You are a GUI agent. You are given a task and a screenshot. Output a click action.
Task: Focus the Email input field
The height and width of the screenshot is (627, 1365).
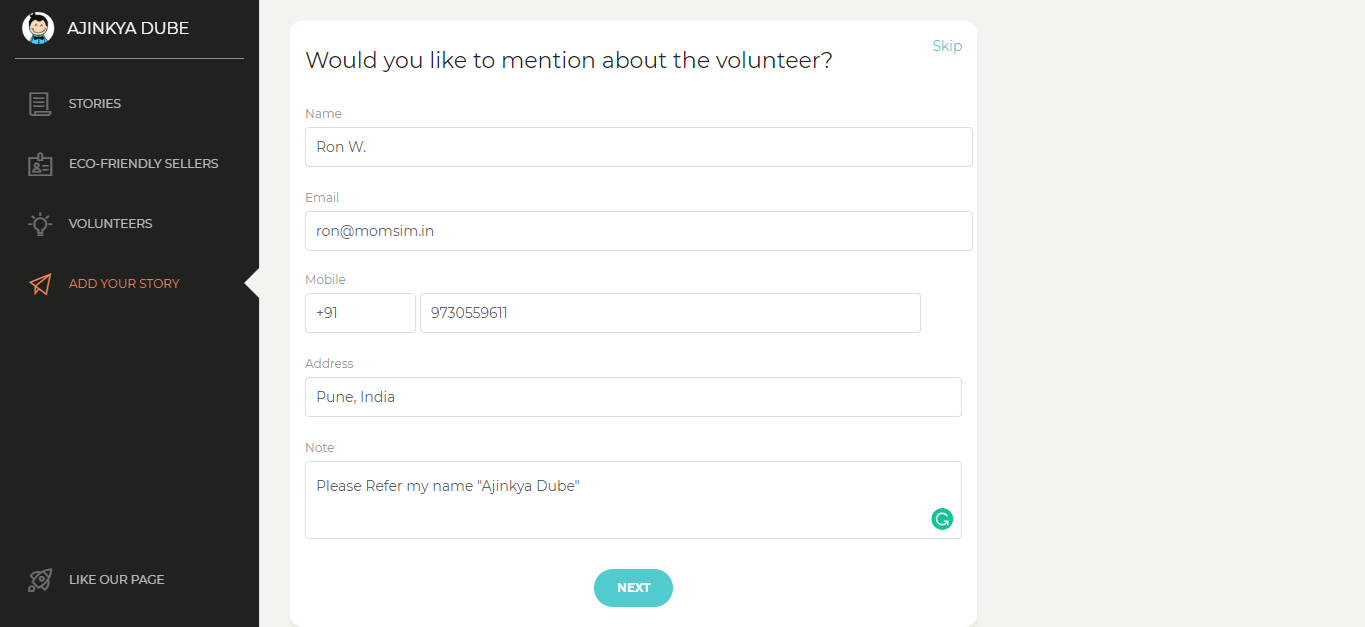pyautogui.click(x=638, y=231)
